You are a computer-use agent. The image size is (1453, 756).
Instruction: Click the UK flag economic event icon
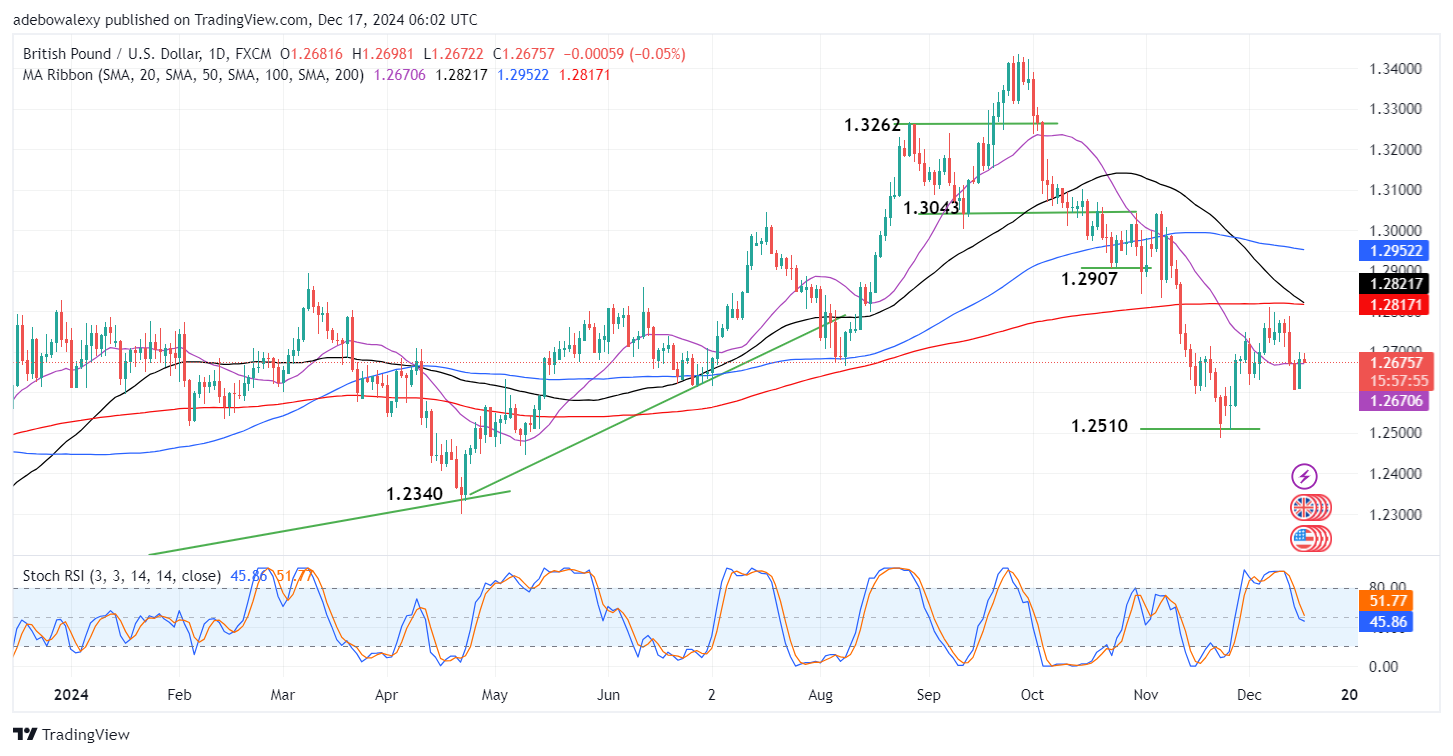pos(1303,507)
